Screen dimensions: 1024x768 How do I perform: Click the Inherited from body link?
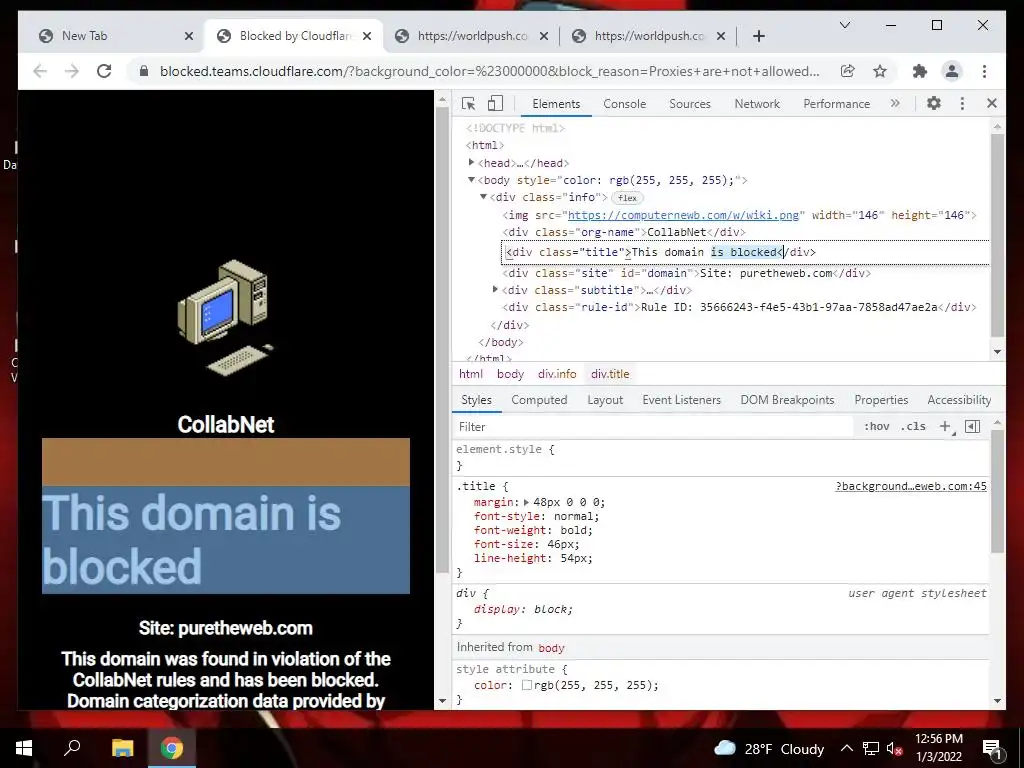[x=551, y=648]
